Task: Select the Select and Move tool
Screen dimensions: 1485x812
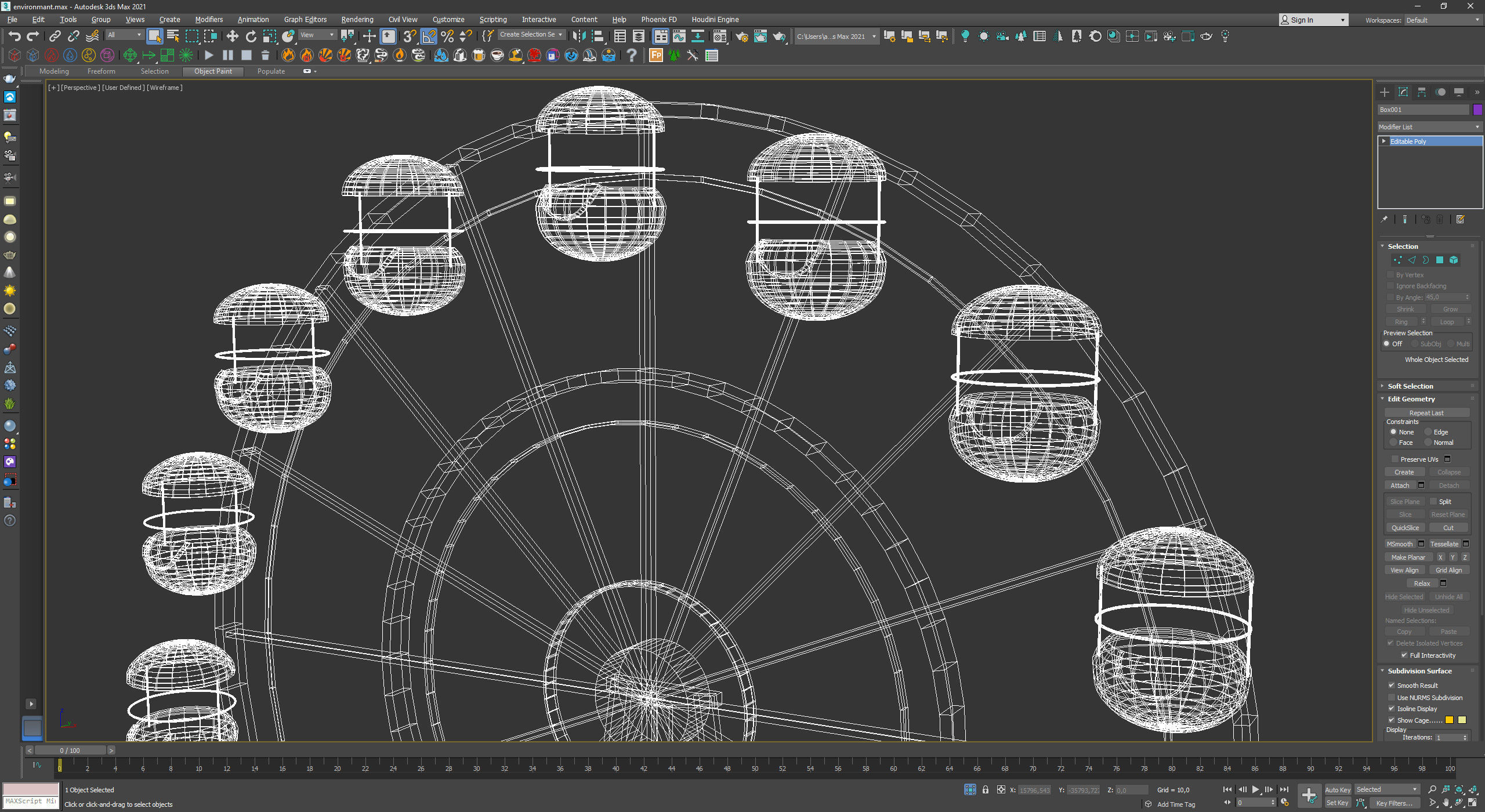Action: [232, 36]
